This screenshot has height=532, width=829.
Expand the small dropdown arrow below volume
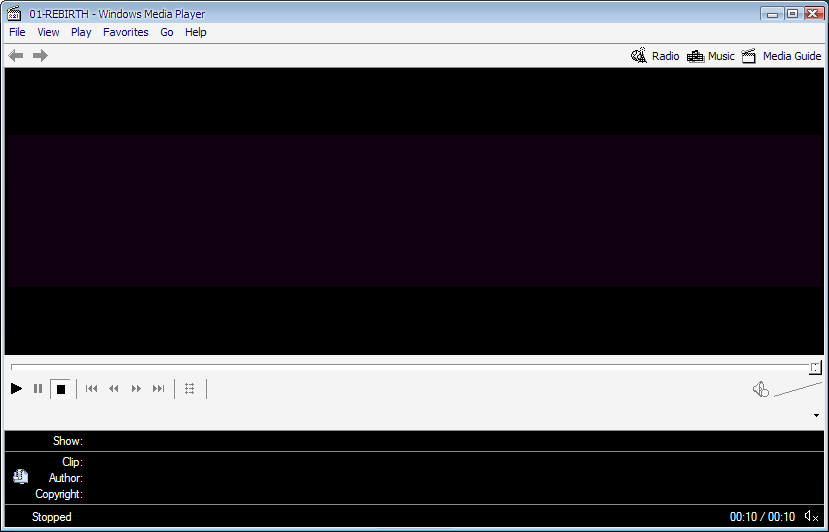[816, 415]
